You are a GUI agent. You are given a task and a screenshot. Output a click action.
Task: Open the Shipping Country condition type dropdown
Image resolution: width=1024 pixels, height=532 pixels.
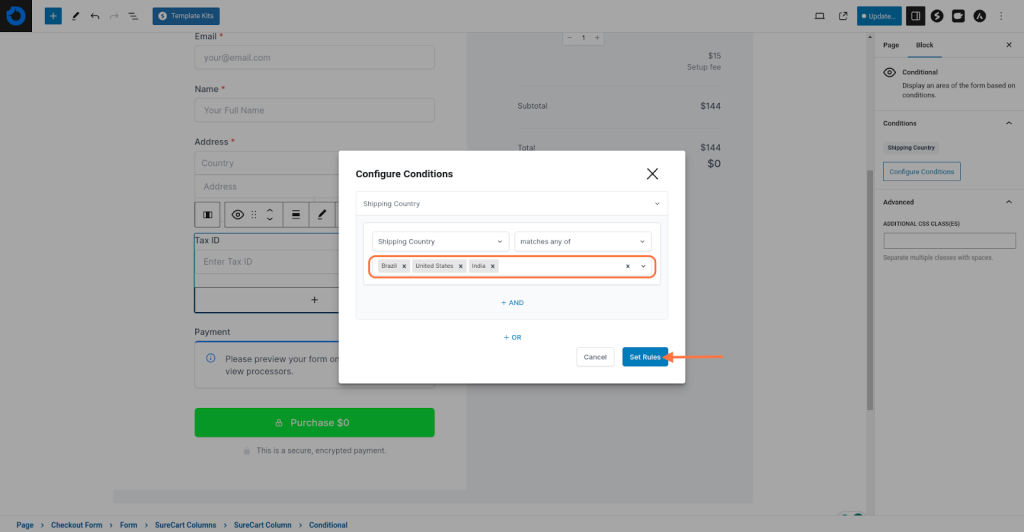[440, 241]
